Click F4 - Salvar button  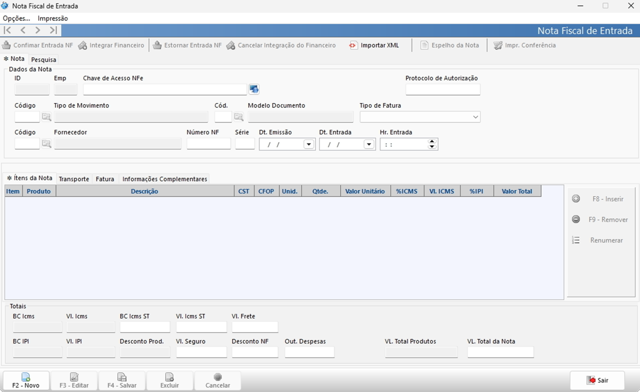(x=122, y=381)
